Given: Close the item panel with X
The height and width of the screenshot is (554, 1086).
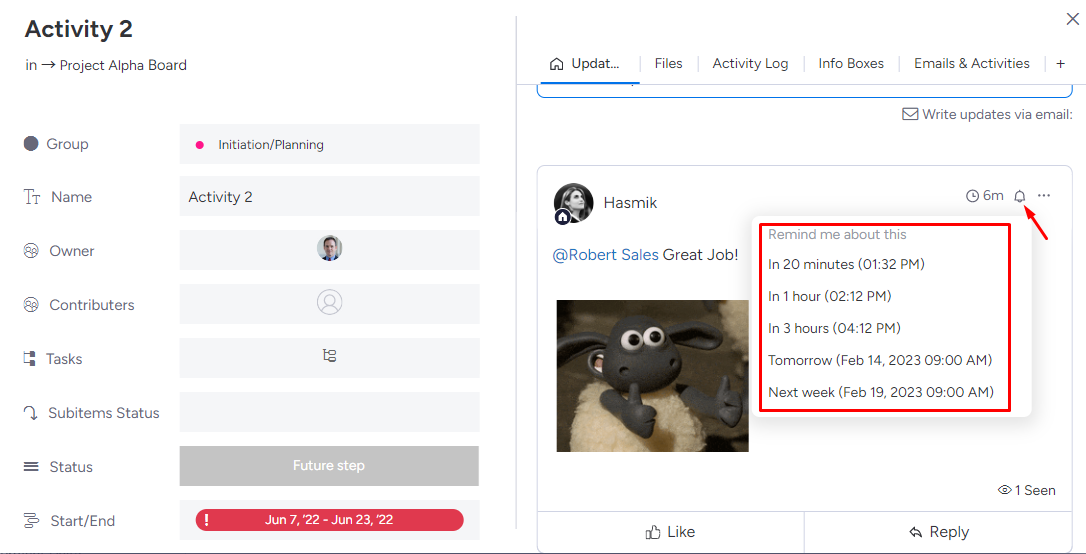Looking at the screenshot, I should (1073, 18).
